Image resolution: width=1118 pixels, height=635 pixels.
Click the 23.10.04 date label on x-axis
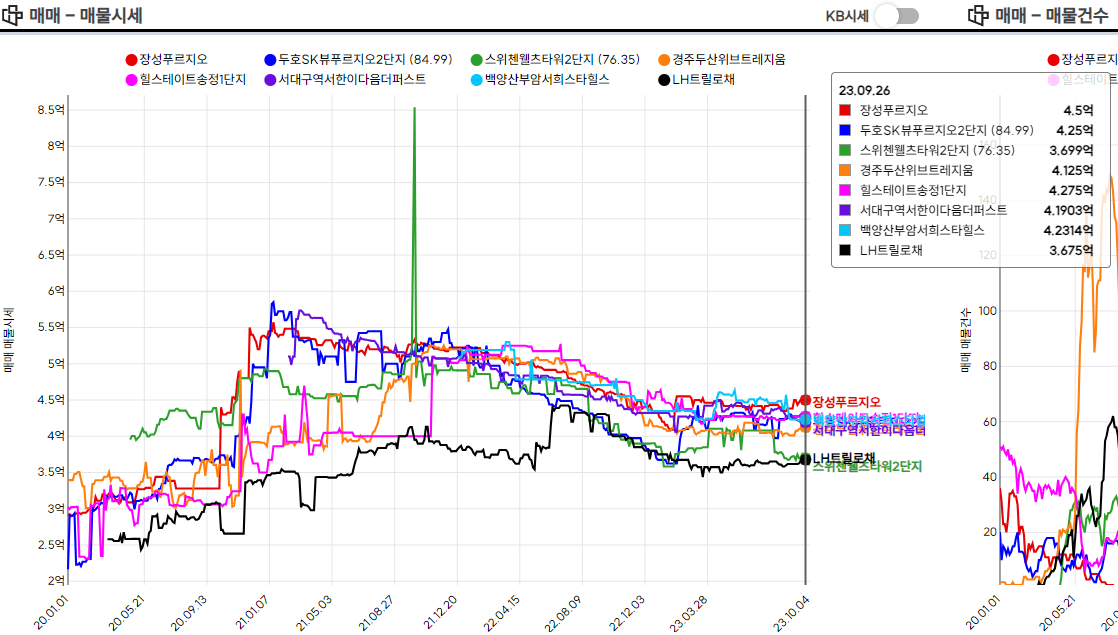(x=792, y=614)
